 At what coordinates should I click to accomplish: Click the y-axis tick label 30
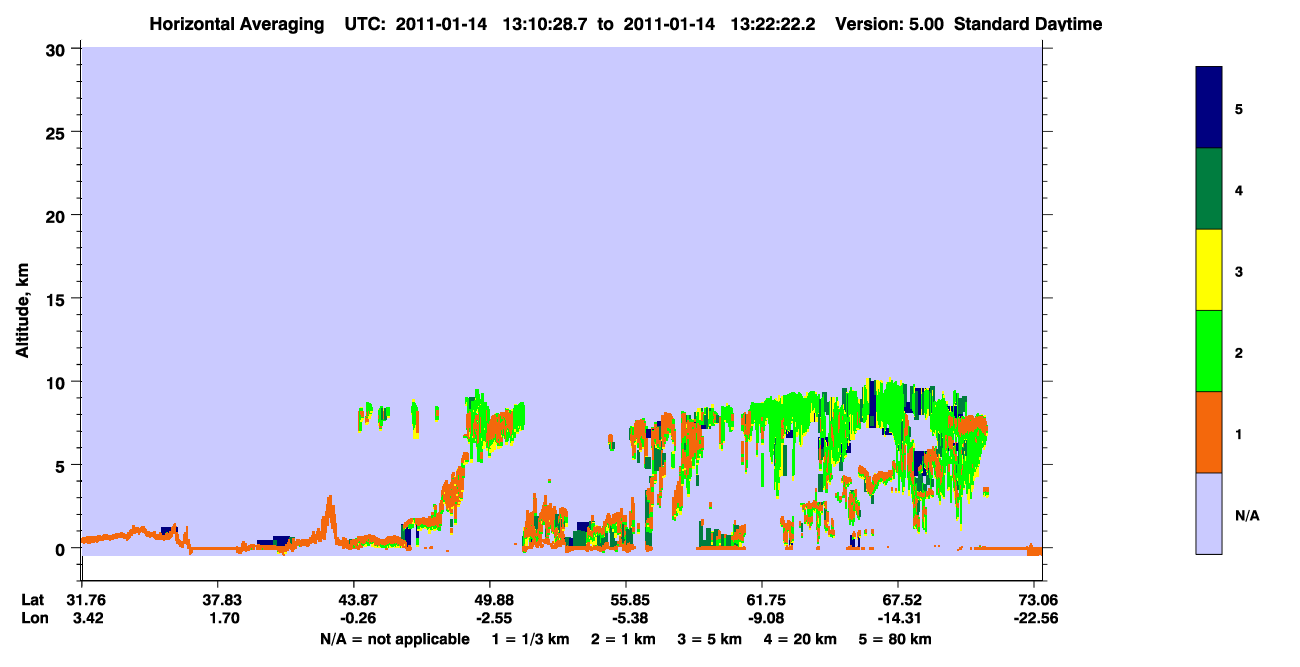57,49
